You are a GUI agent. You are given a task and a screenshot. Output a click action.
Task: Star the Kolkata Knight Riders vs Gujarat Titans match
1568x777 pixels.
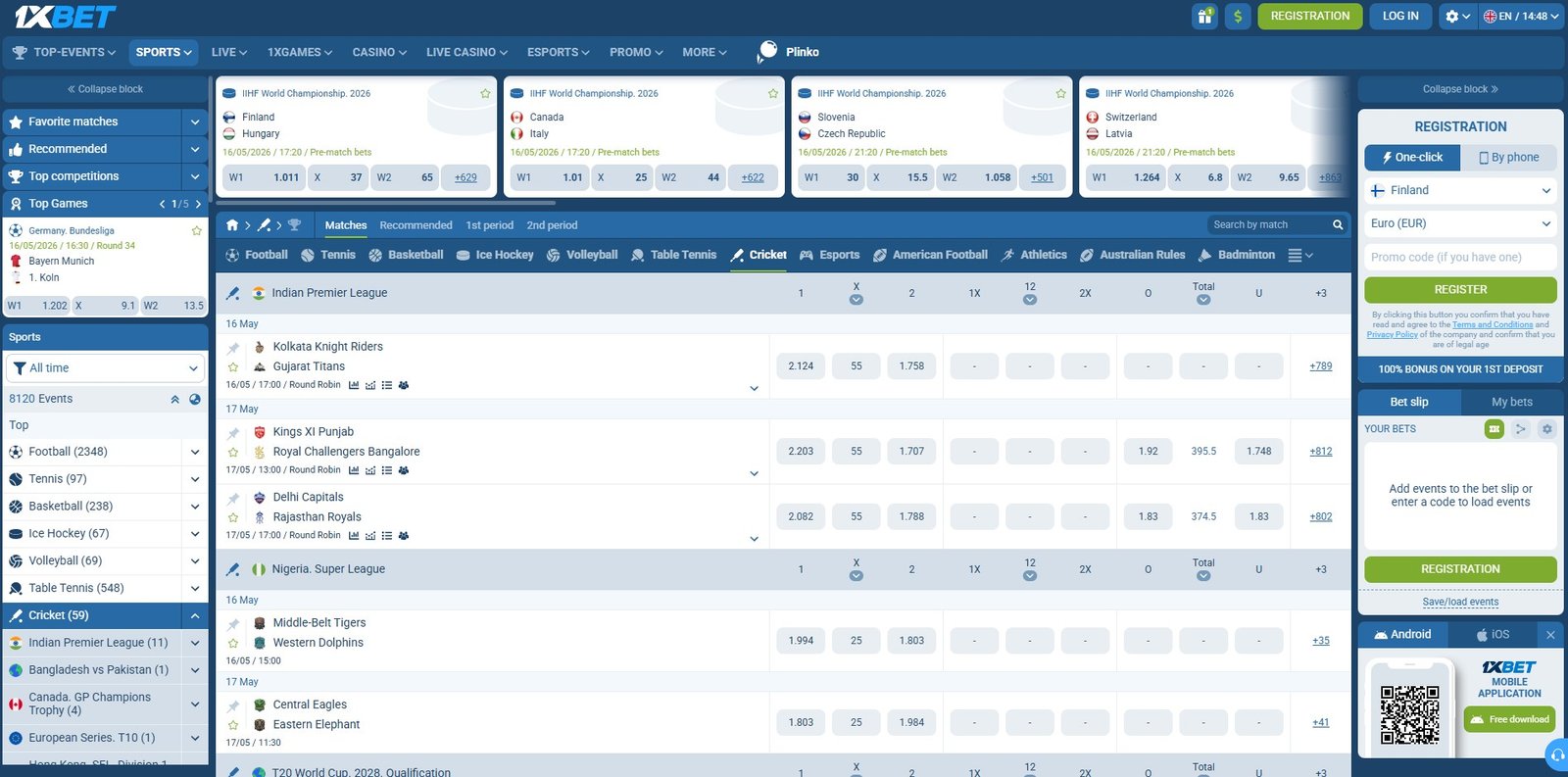(233, 367)
